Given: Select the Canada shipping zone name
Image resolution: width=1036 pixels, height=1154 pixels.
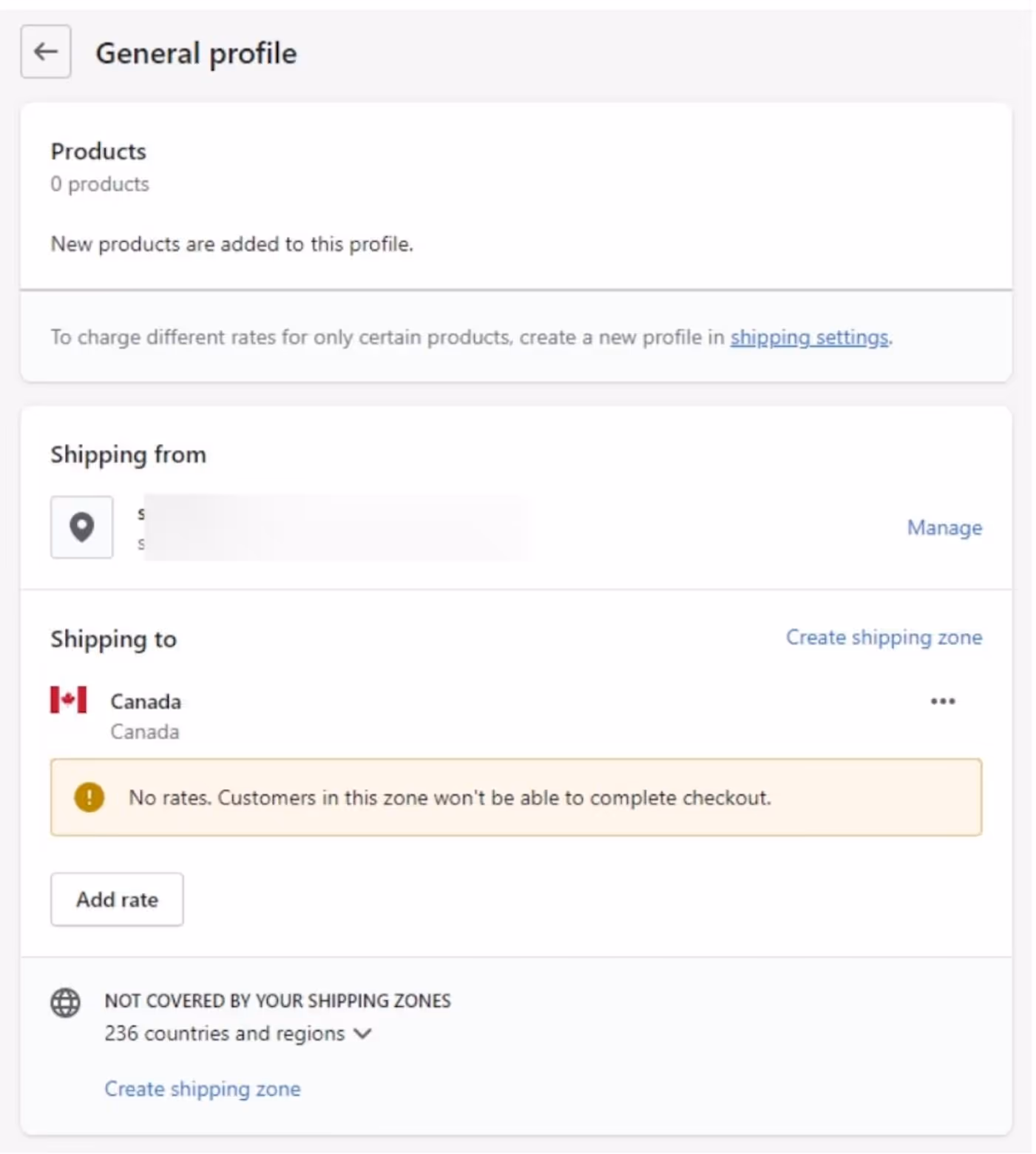Looking at the screenshot, I should point(146,701).
